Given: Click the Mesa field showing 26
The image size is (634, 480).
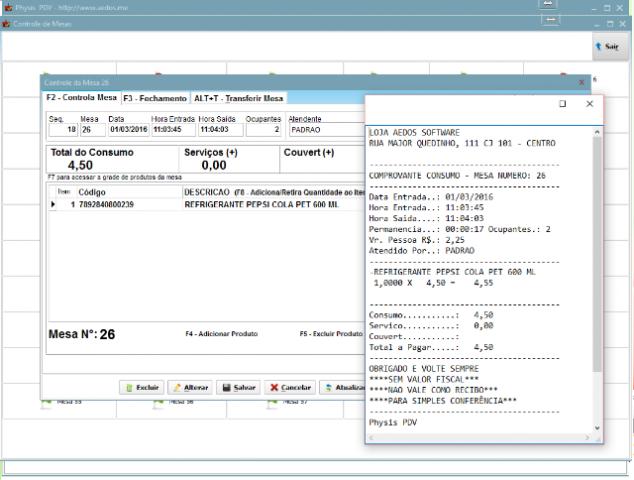Looking at the screenshot, I should (x=93, y=130).
